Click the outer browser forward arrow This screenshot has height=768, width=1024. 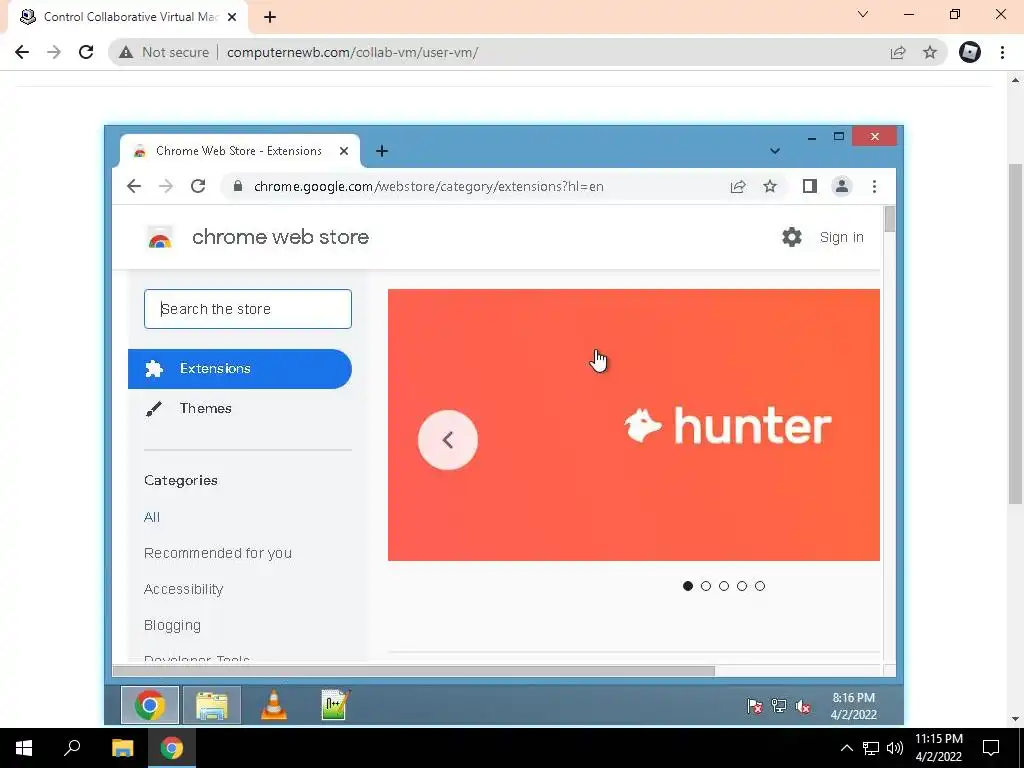click(x=54, y=52)
